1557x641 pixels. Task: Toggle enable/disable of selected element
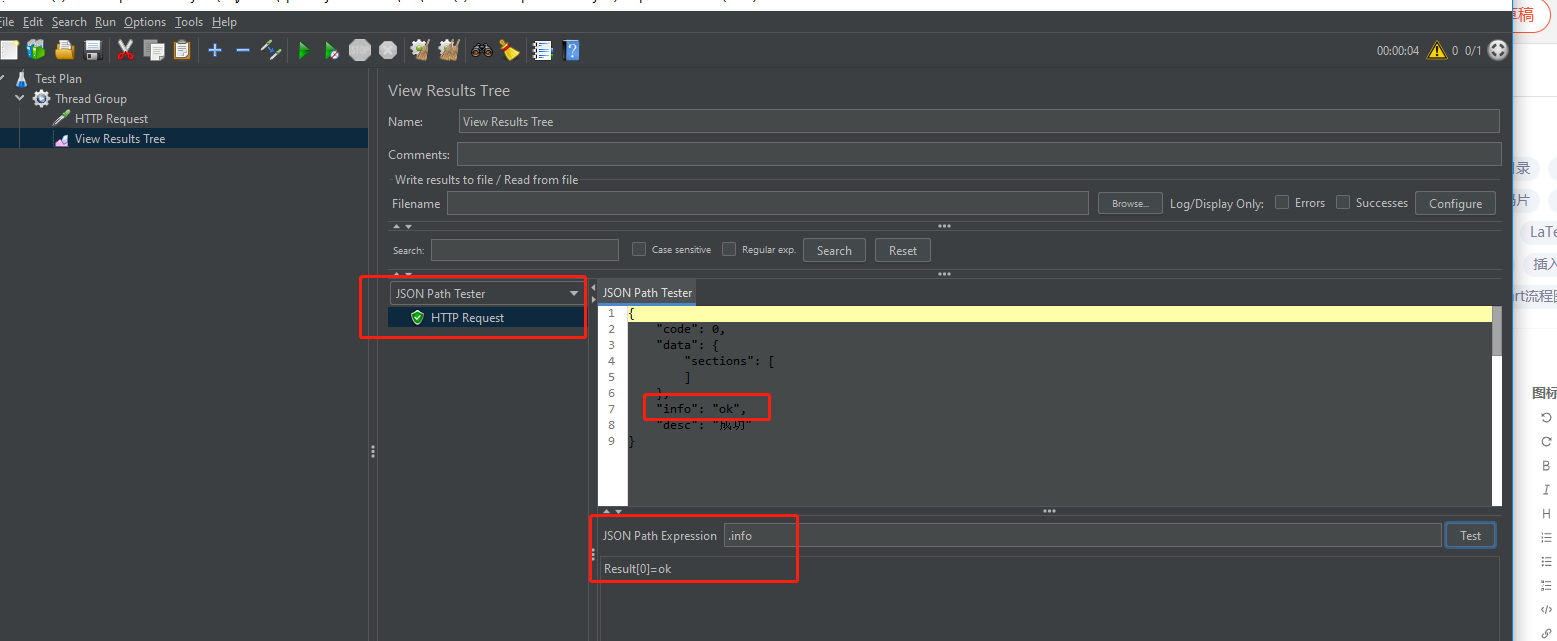(x=271, y=50)
